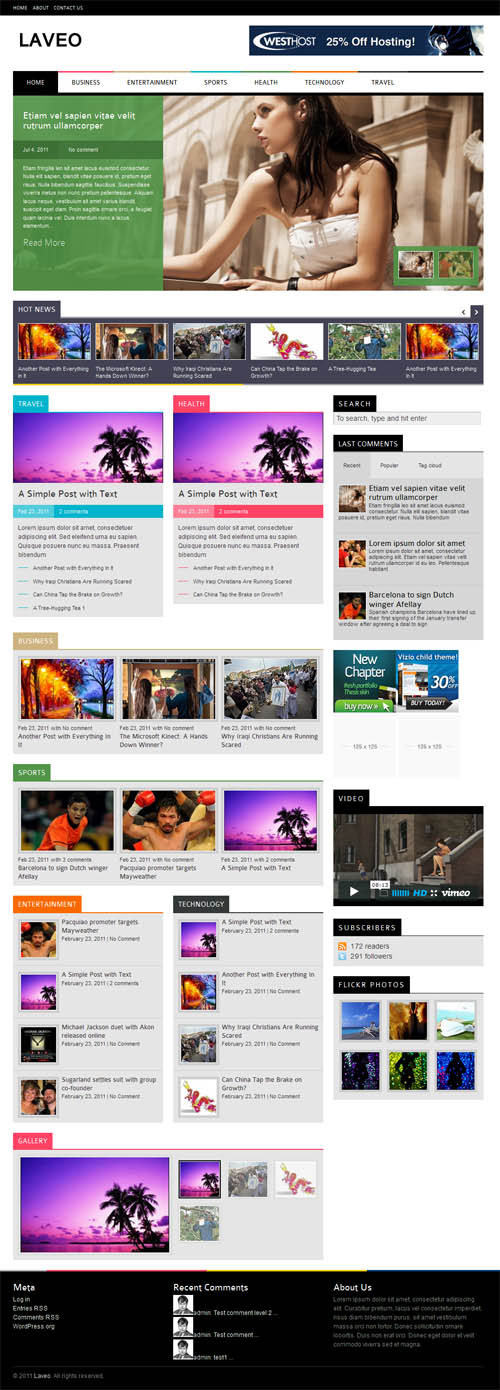
Task: Play the Vimeo video in the sidebar
Action: pyautogui.click(x=352, y=891)
